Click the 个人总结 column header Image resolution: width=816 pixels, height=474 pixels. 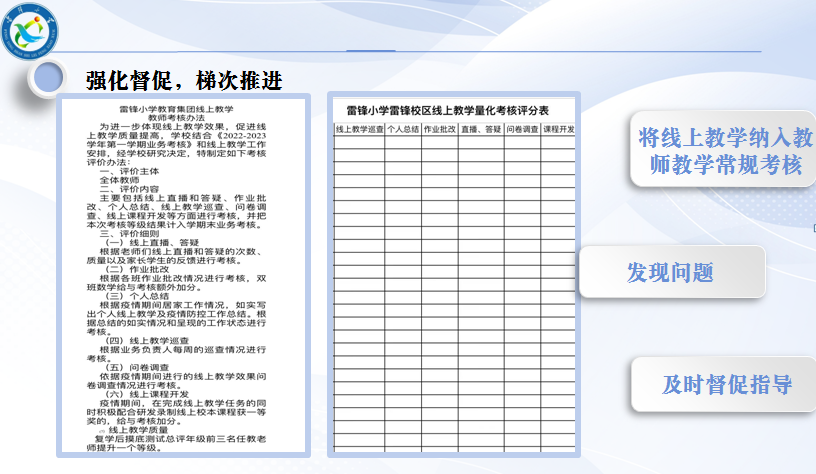tap(403, 130)
